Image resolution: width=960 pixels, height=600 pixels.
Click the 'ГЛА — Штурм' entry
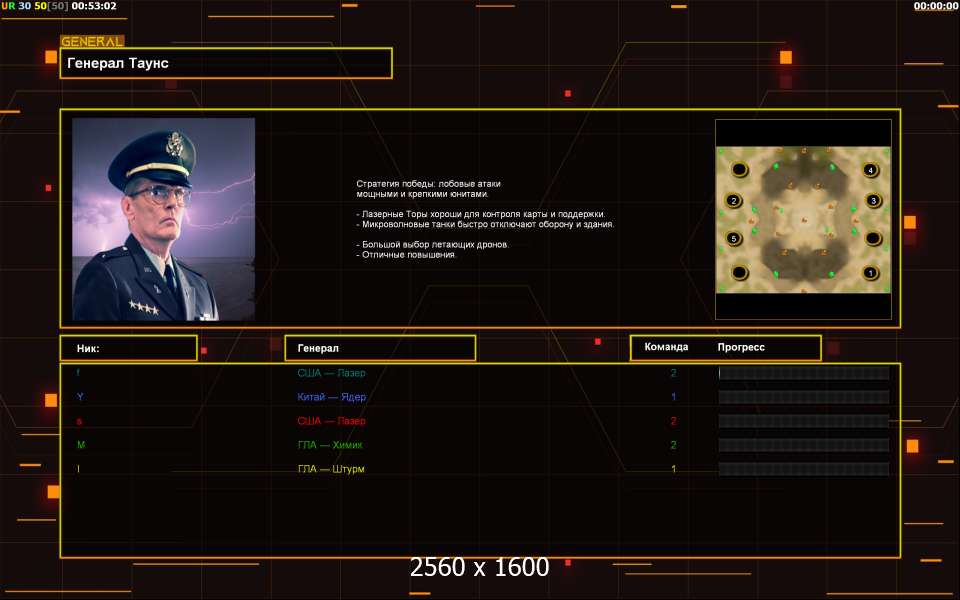point(331,469)
